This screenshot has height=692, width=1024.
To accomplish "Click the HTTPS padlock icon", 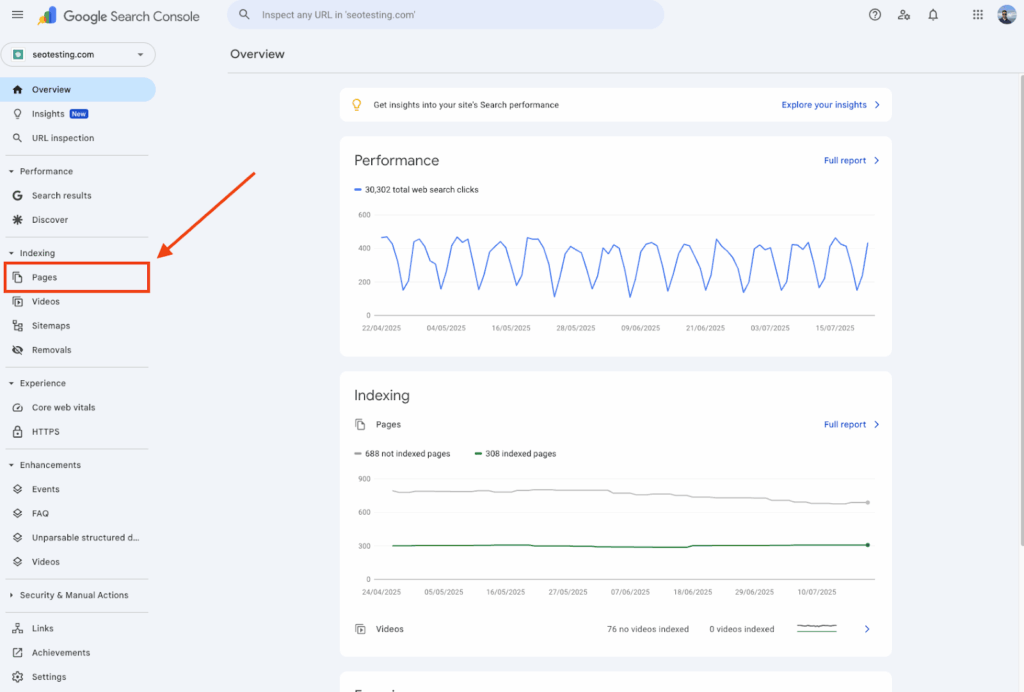I will [x=18, y=432].
